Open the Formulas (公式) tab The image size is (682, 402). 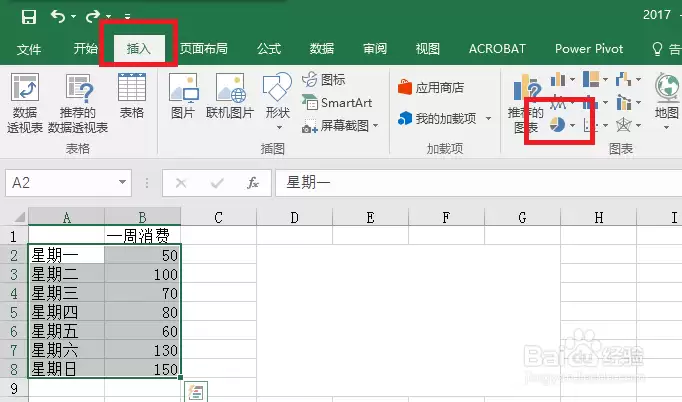tap(269, 48)
